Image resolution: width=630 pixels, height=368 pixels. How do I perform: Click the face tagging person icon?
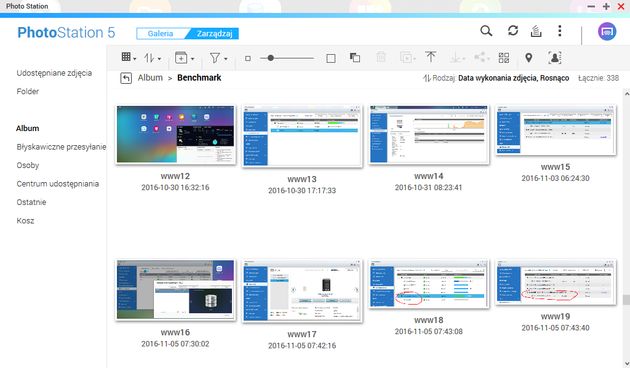coord(554,58)
